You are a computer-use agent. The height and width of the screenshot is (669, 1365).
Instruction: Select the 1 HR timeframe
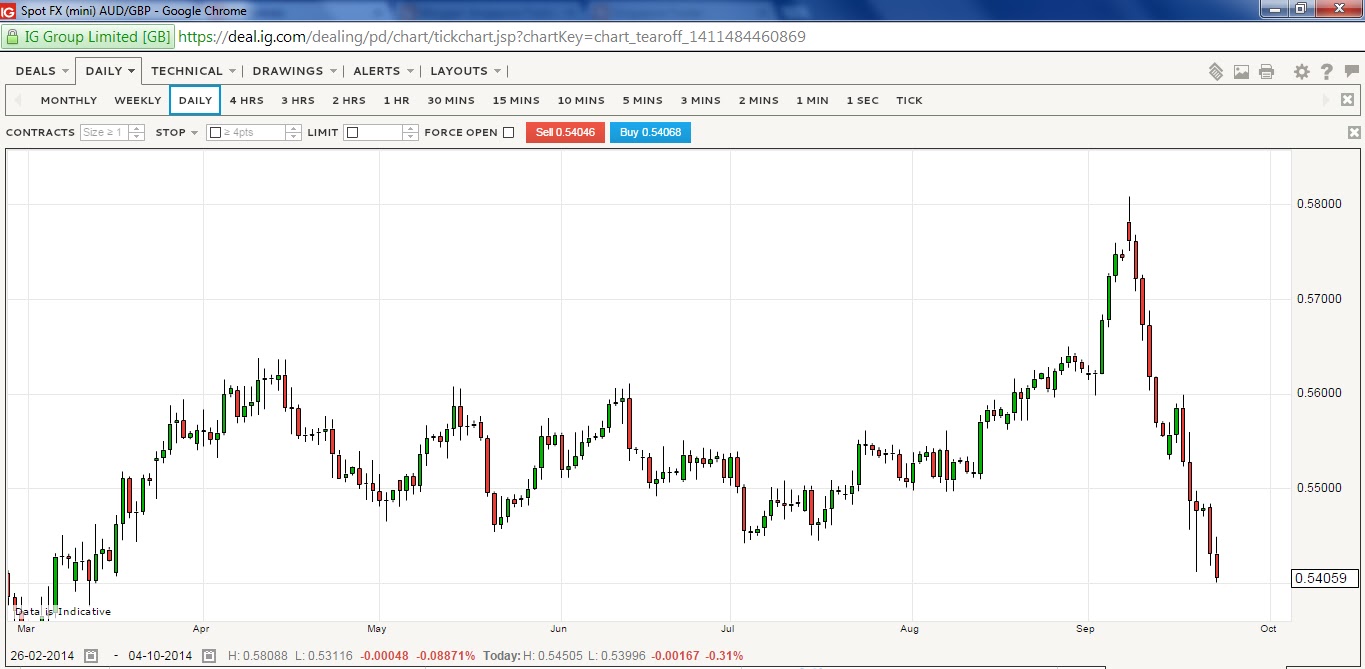point(397,100)
